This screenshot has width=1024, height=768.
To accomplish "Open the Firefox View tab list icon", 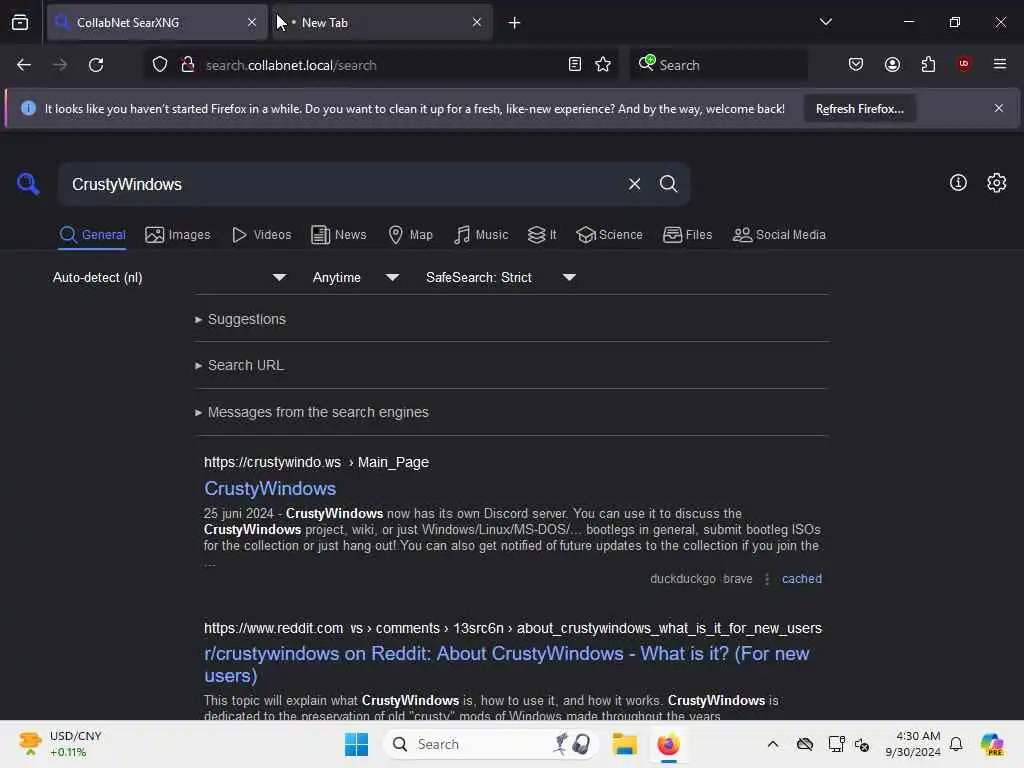I will click(x=20, y=23).
